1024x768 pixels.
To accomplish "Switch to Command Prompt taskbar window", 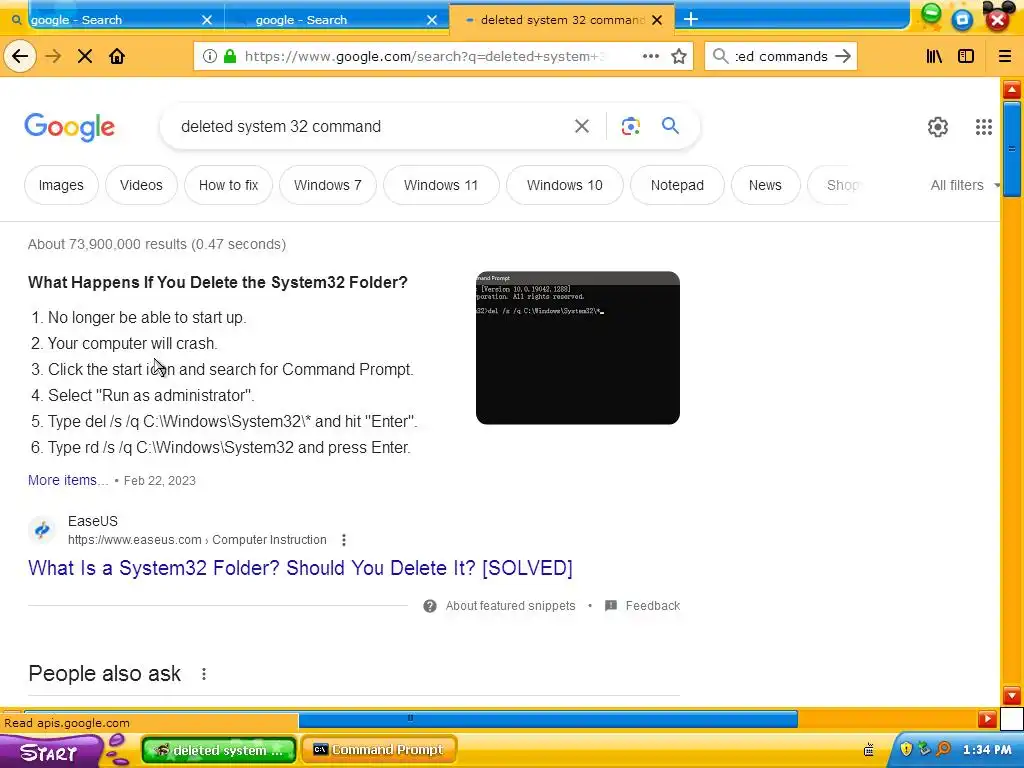I will click(x=379, y=750).
